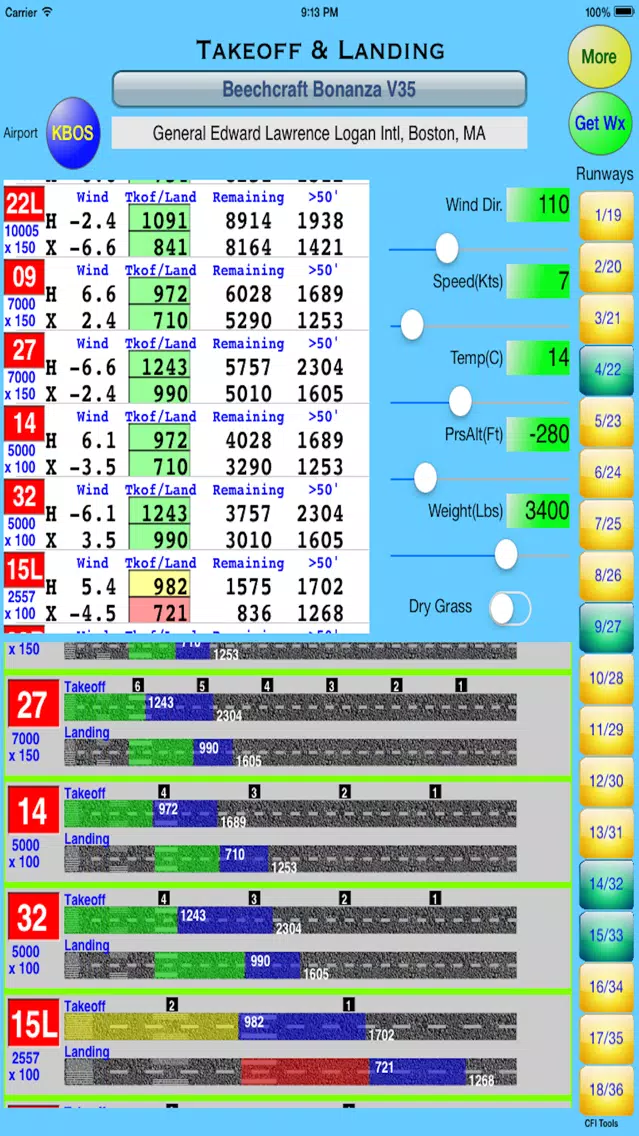639x1136 pixels.
Task: Open Beechcraft Bonanza V35 aircraft selector
Action: [x=319, y=90]
